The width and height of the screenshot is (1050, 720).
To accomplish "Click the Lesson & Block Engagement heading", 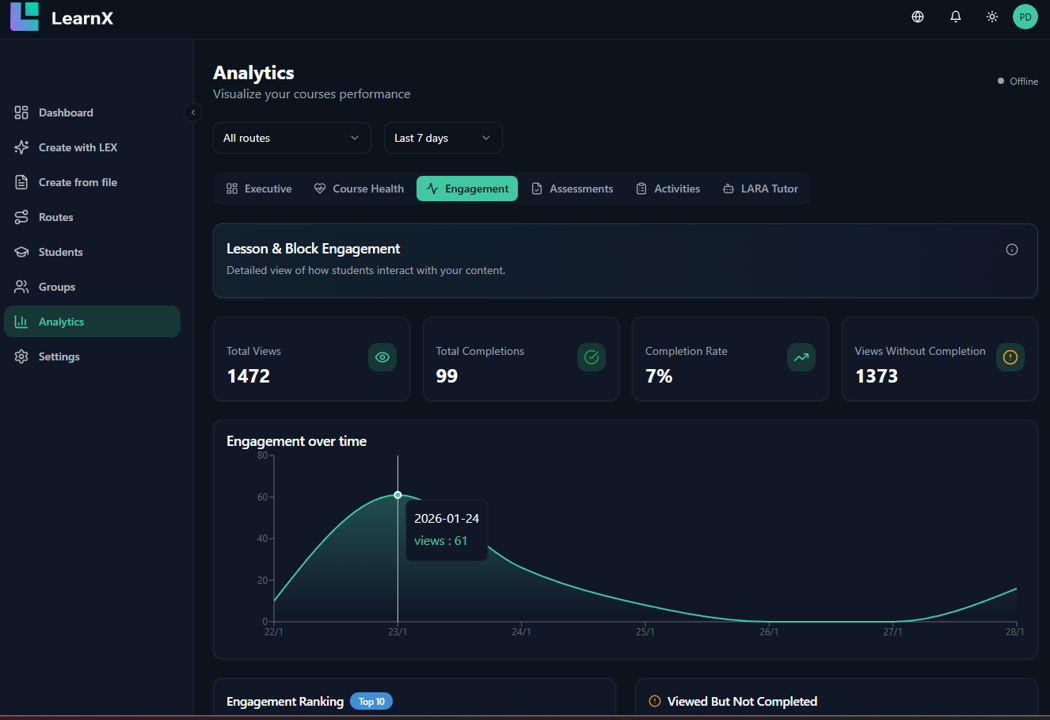I will pos(313,248).
